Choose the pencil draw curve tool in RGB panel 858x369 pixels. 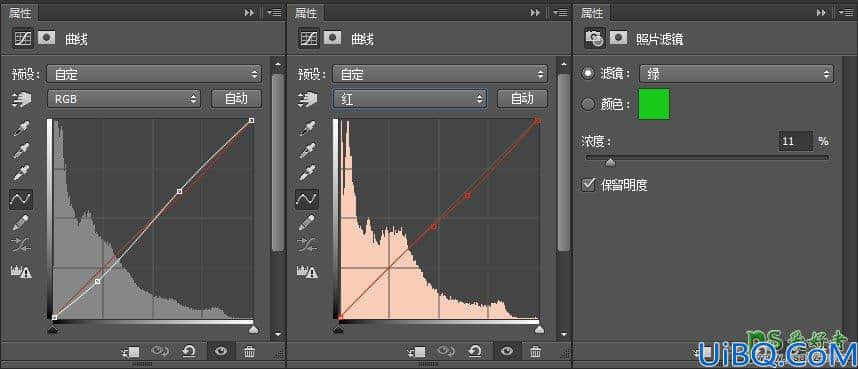click(21, 222)
